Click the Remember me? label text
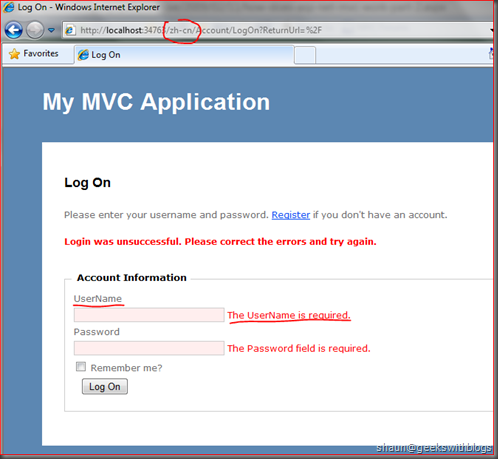The width and height of the screenshot is (498, 459). coord(126,368)
